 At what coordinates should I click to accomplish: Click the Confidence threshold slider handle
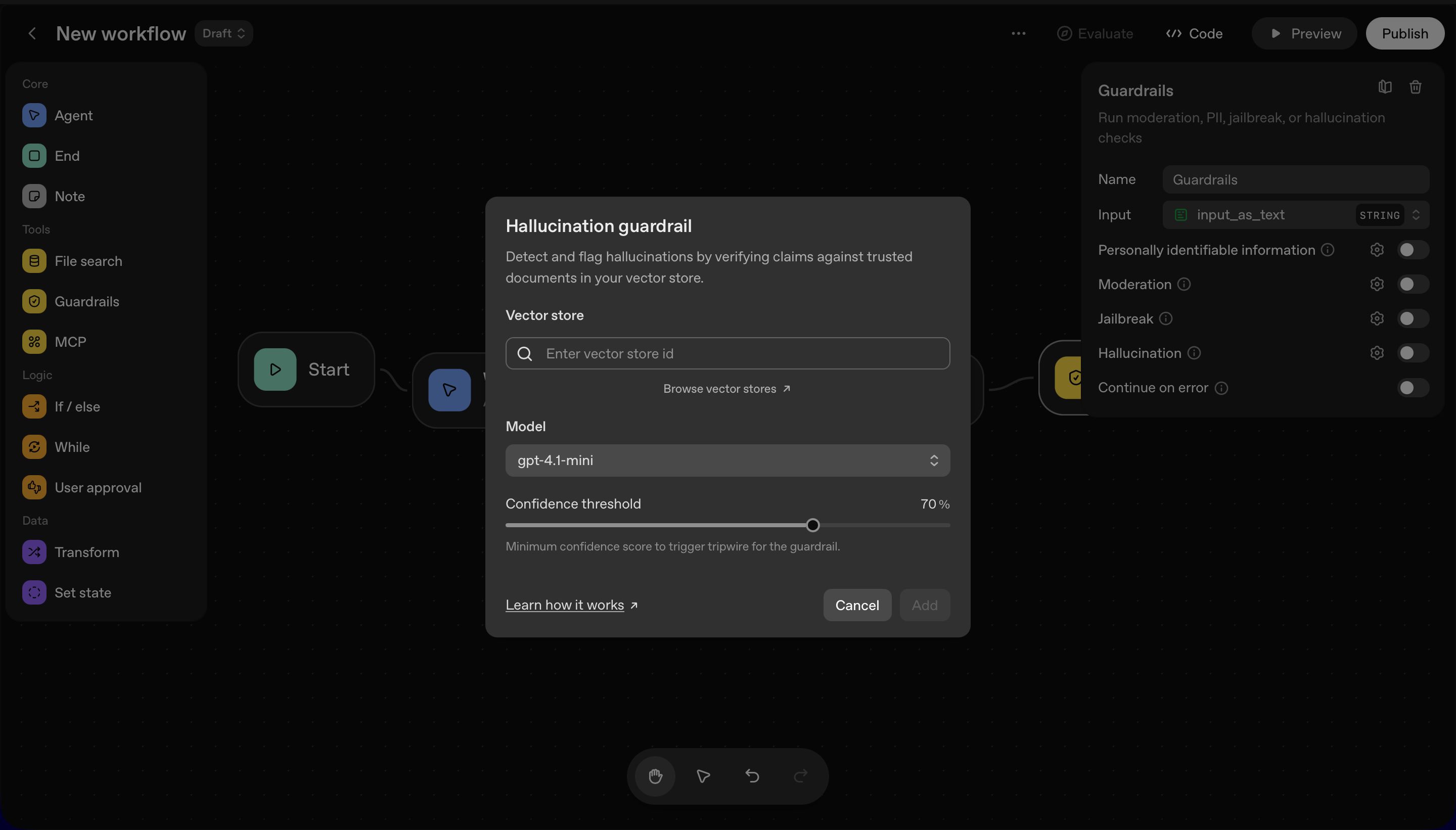pos(813,525)
